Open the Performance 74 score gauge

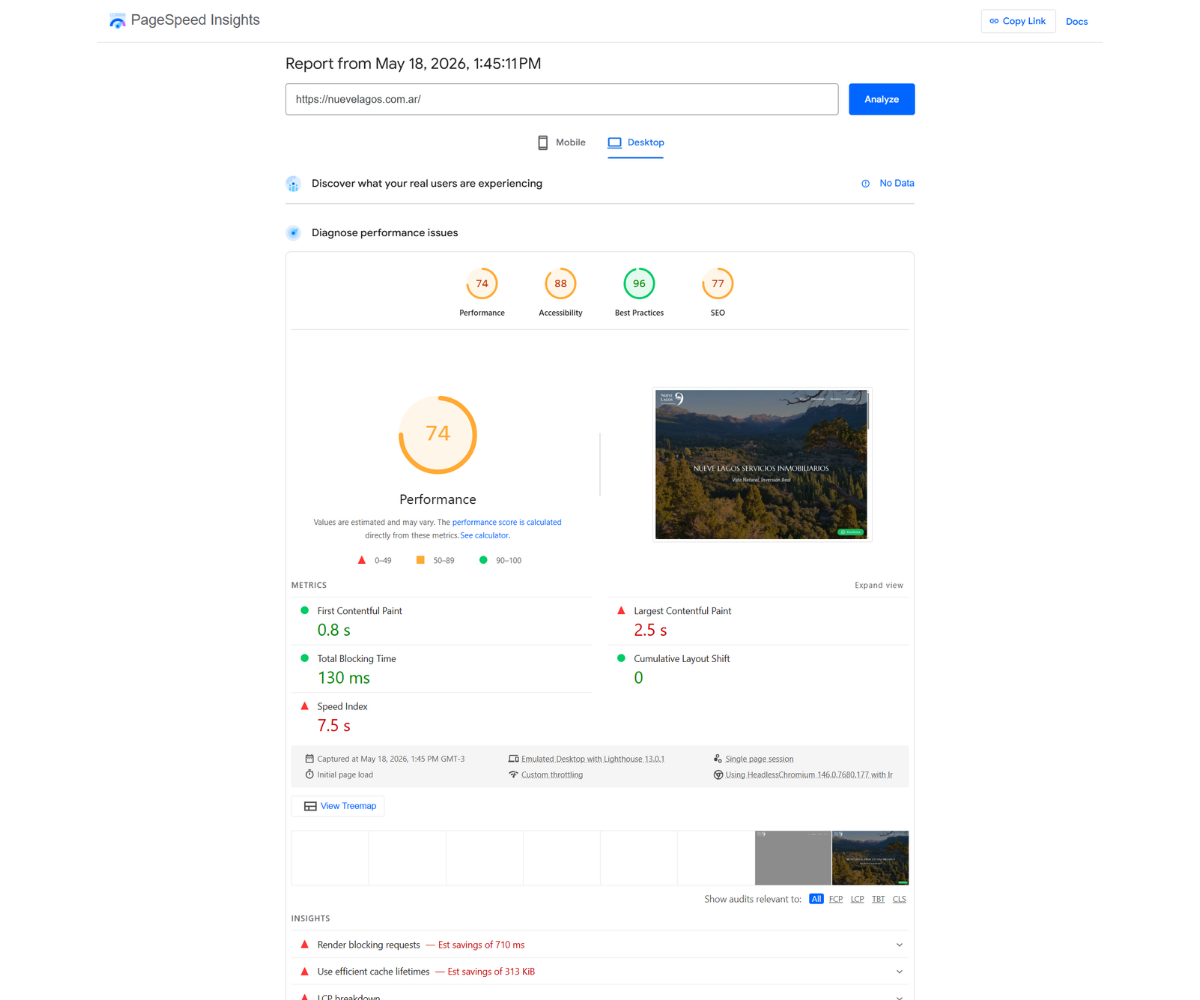pos(482,284)
